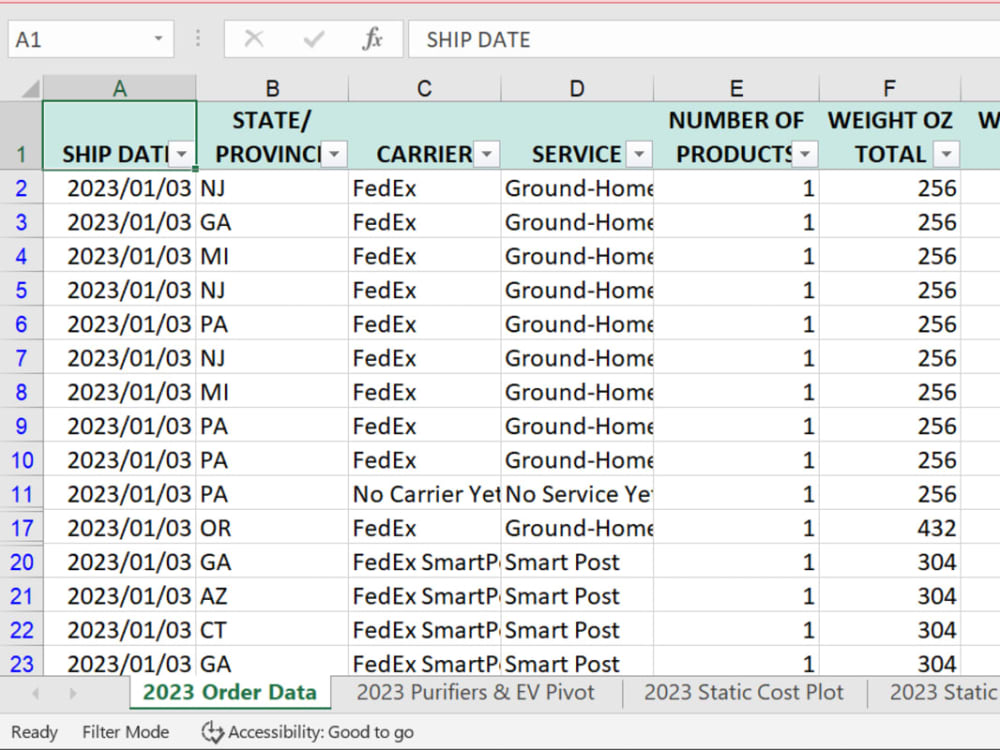The image size is (1000, 750).
Task: Click the Enter checkmark icon in formula bar
Action: click(313, 39)
